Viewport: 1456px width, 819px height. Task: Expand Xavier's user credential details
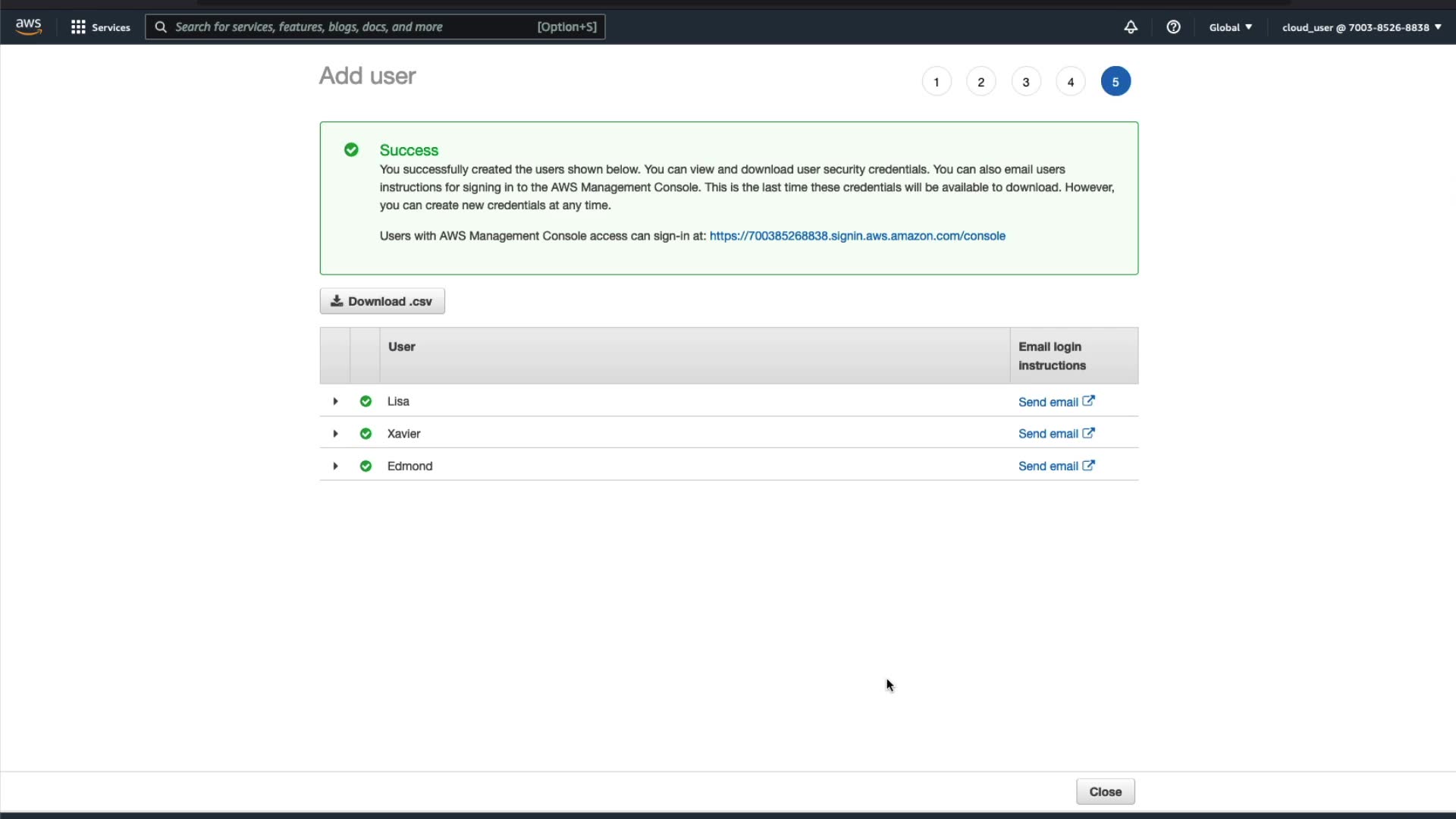(335, 434)
